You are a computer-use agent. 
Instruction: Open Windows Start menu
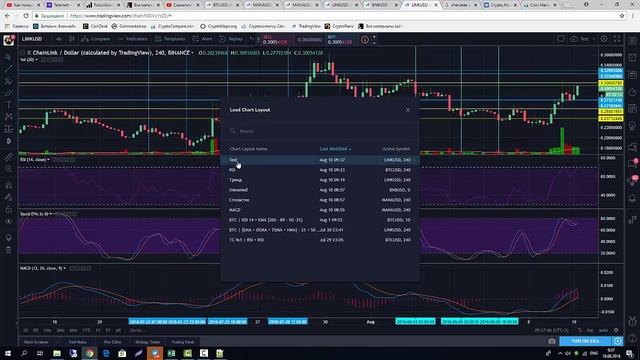pos(8,353)
